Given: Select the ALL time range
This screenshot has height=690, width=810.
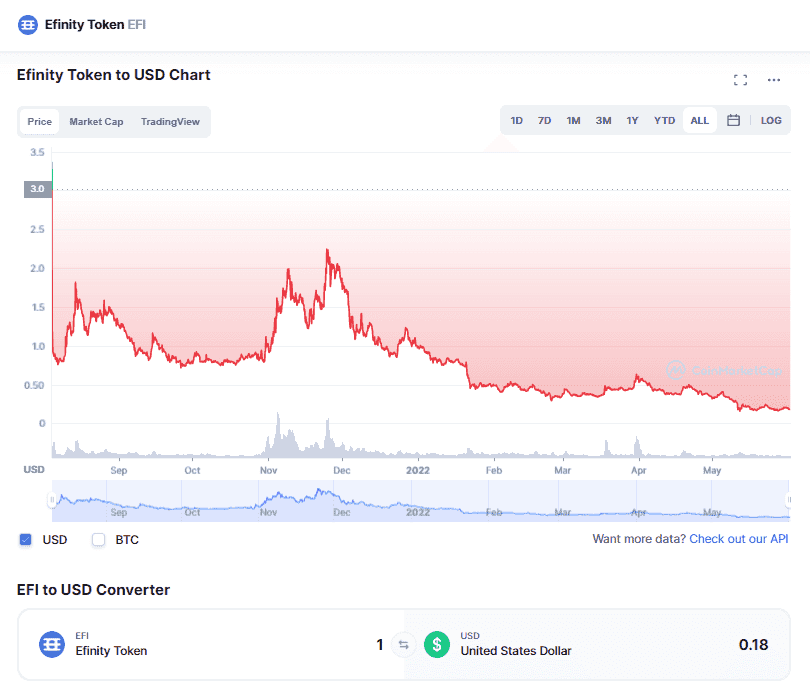Looking at the screenshot, I should point(699,120).
